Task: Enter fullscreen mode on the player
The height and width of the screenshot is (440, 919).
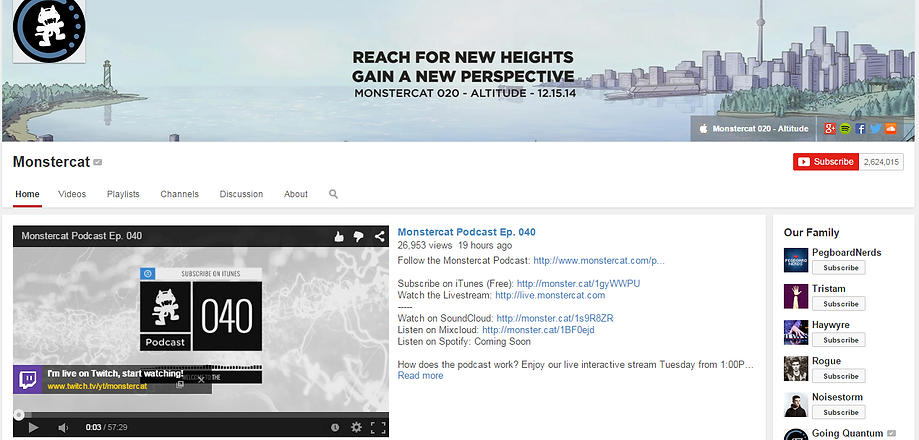Action: [379, 428]
